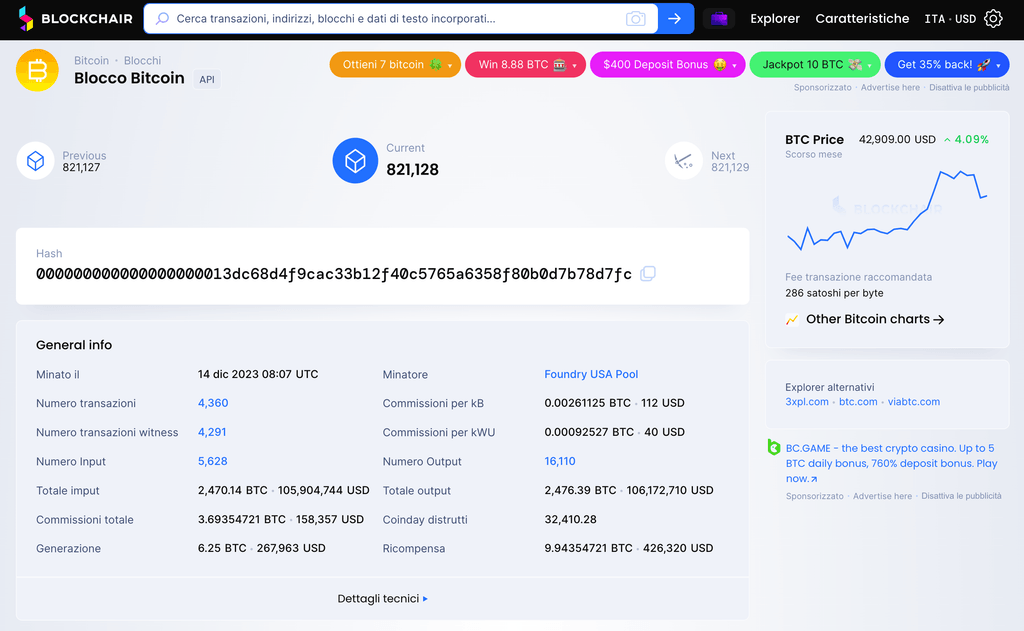
Task: Click top Disattiva le pubblicità link
Action: 969,88
